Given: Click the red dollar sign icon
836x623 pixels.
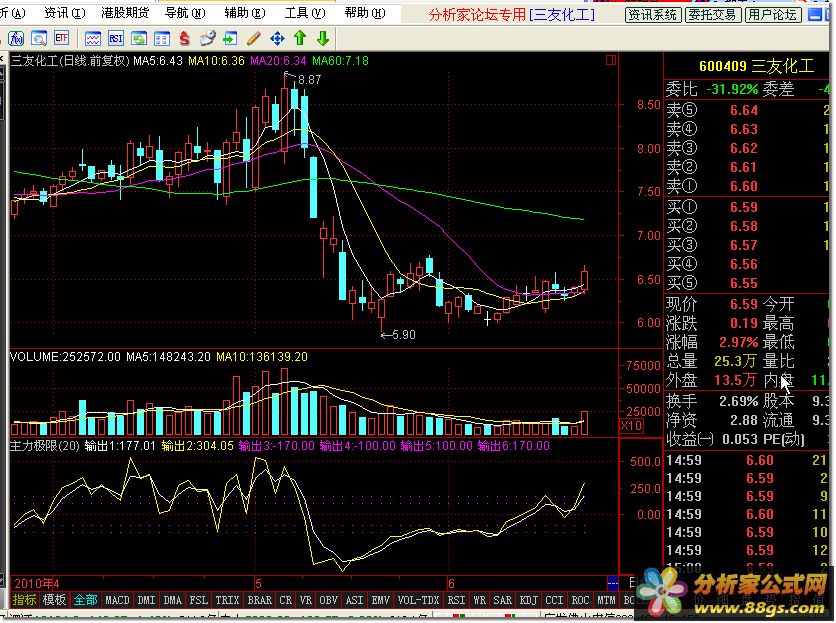Looking at the screenshot, I should (184, 38).
